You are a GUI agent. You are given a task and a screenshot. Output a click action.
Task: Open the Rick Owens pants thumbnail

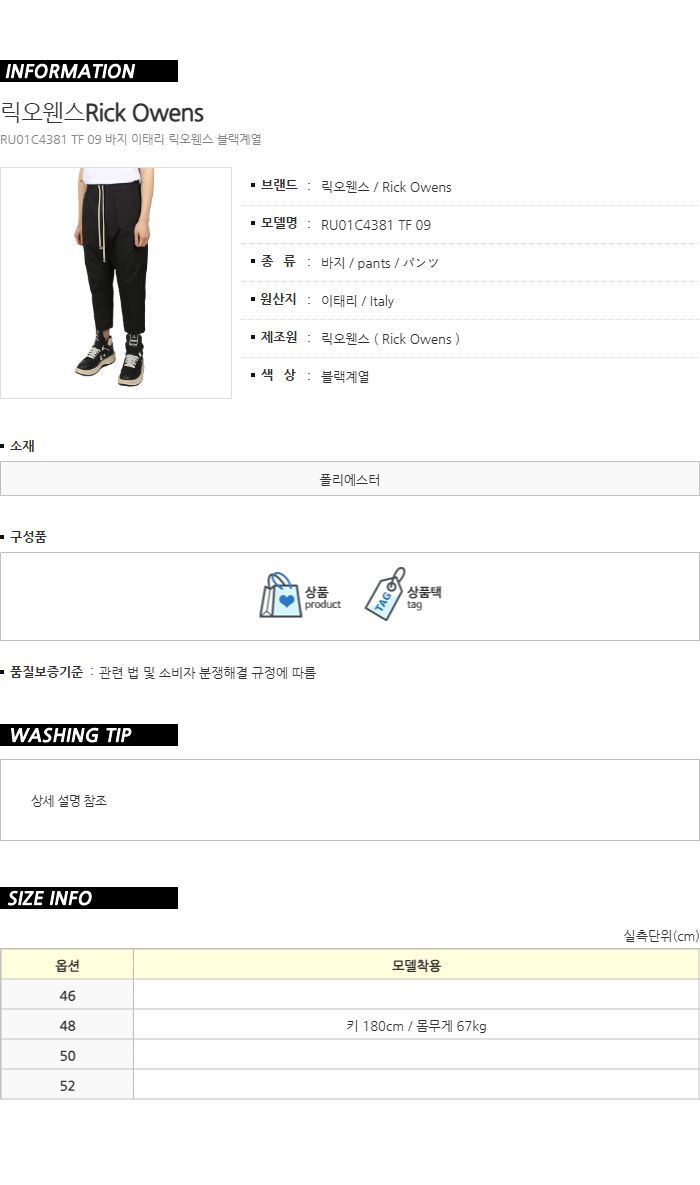[116, 283]
